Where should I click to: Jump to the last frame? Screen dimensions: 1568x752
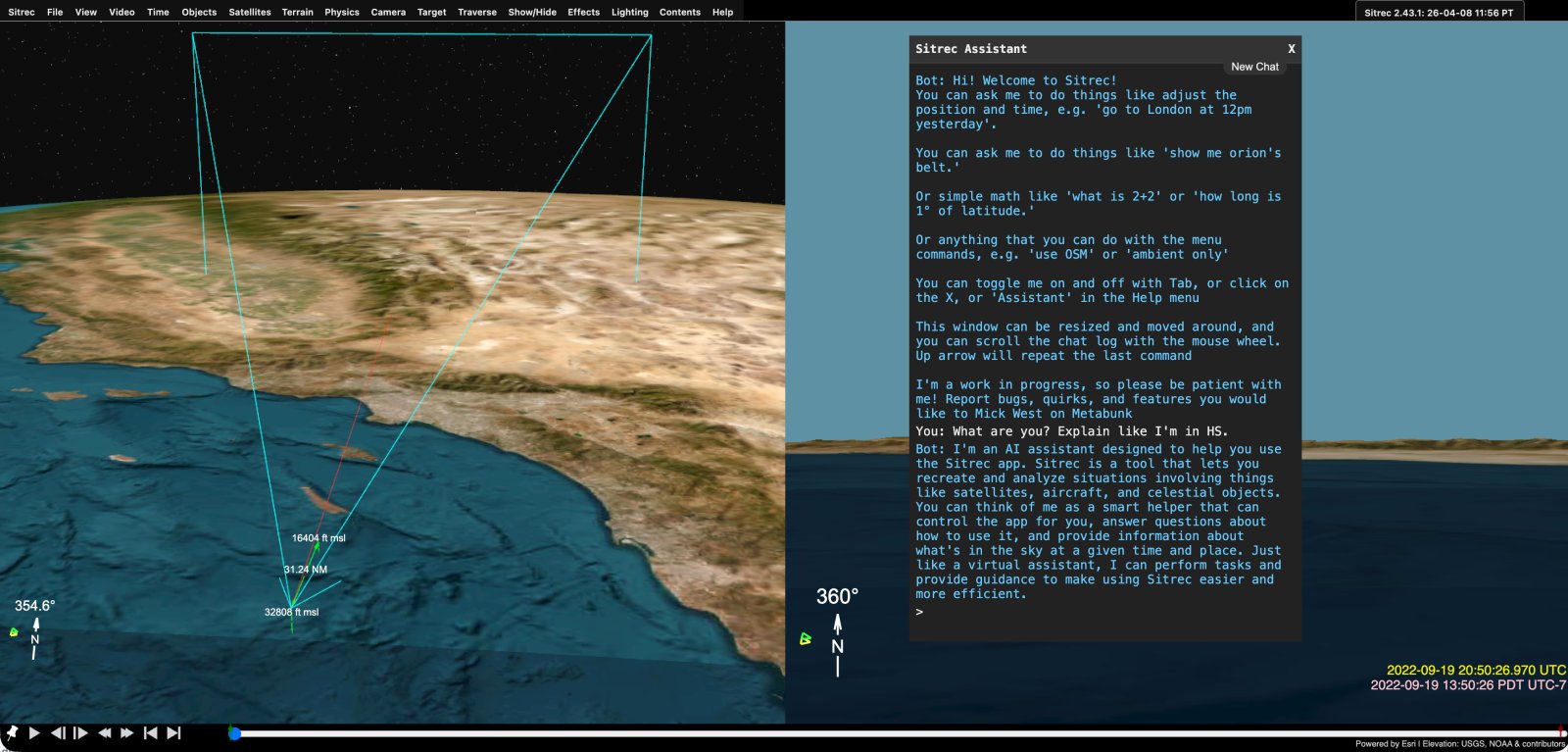[x=173, y=732]
